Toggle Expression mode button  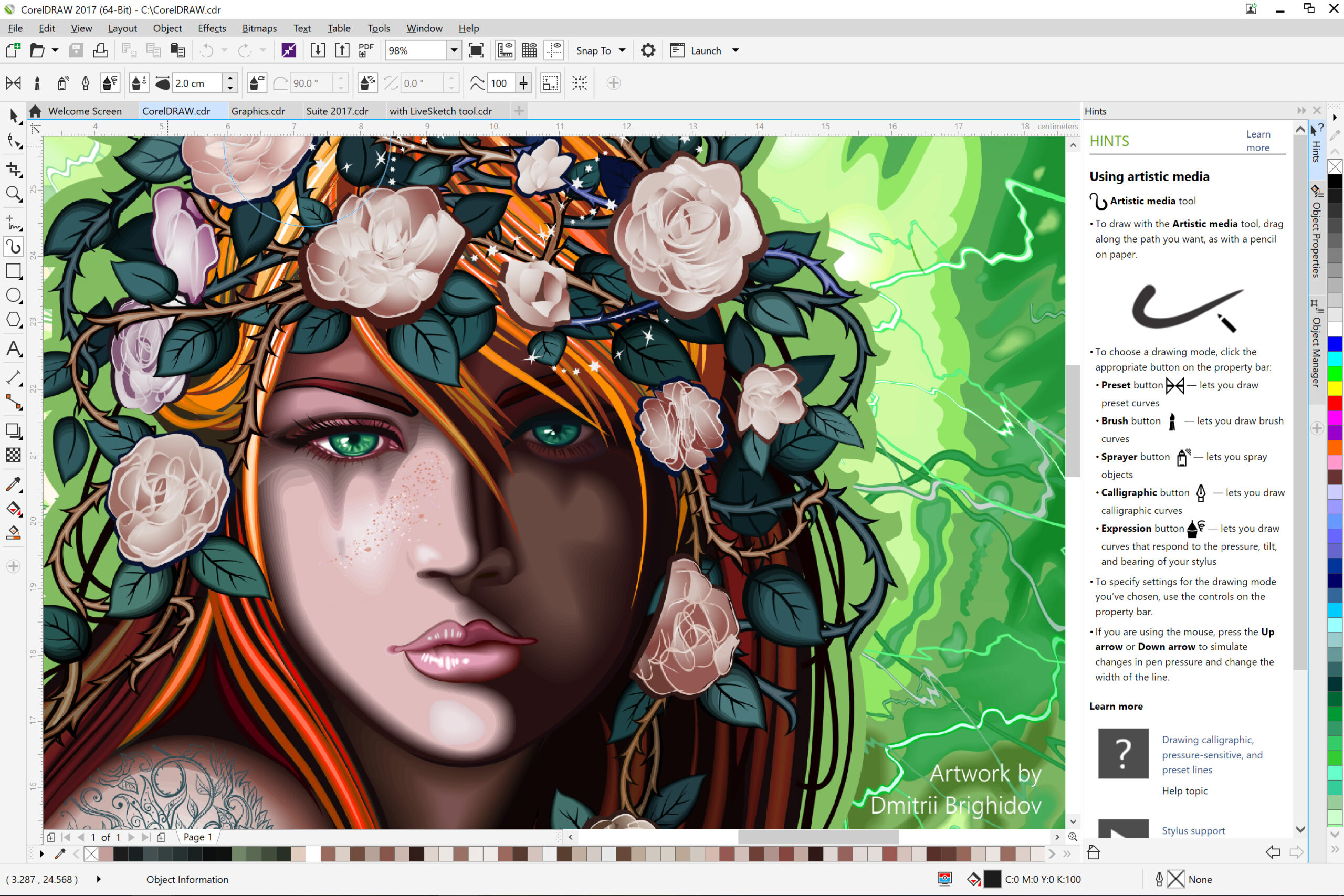(x=110, y=83)
